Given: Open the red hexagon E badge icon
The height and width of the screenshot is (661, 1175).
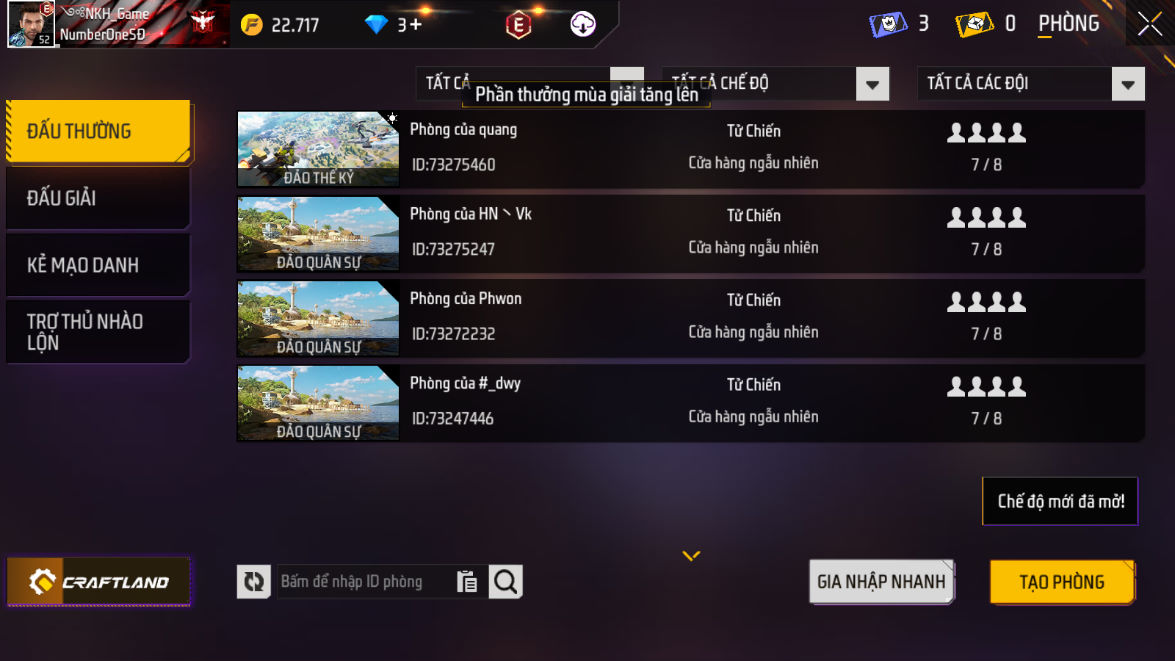Looking at the screenshot, I should pyautogui.click(x=518, y=25).
